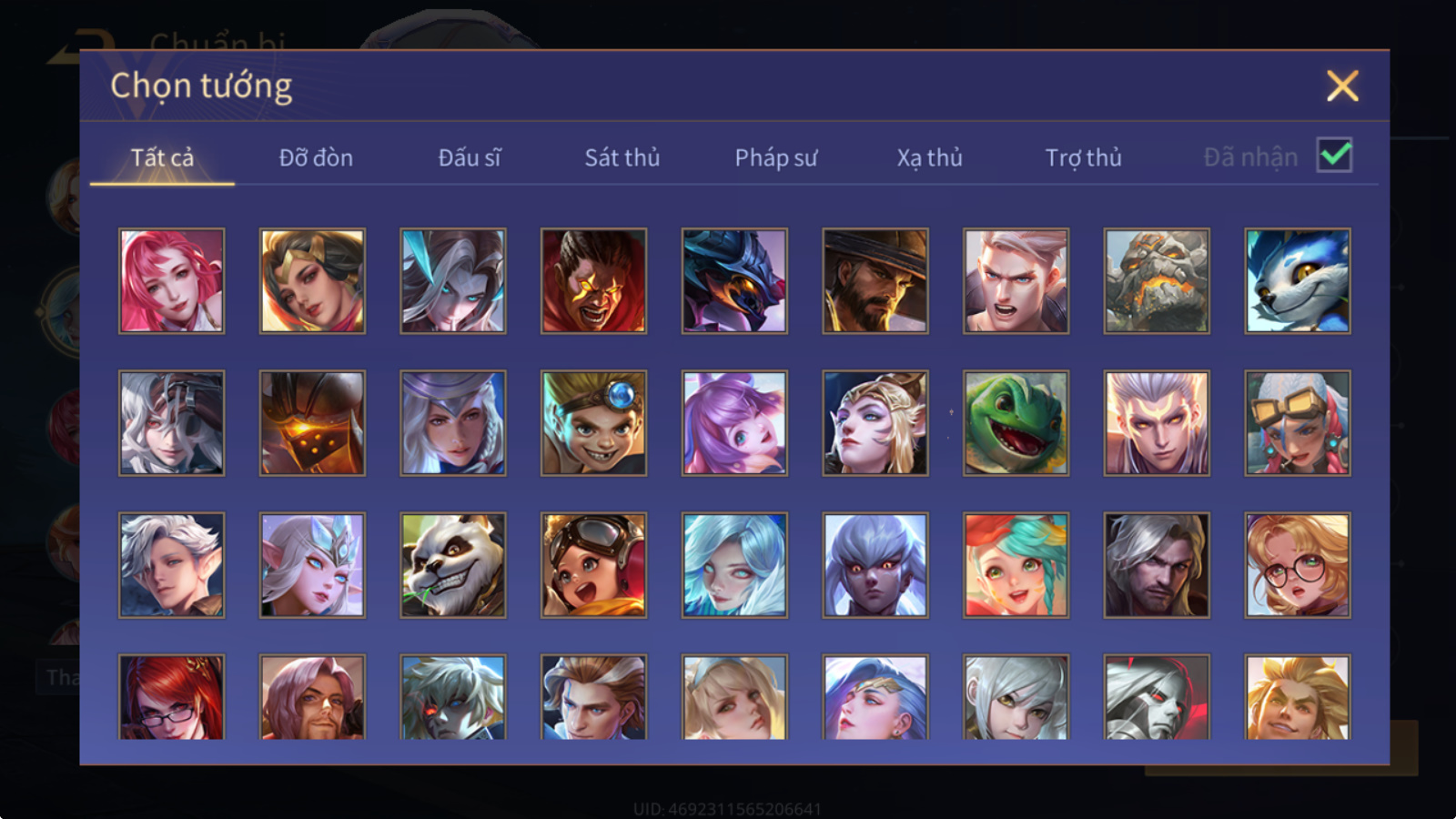The image size is (1456, 819).
Task: Choose the blue fox hero portrait
Action: click(1298, 280)
